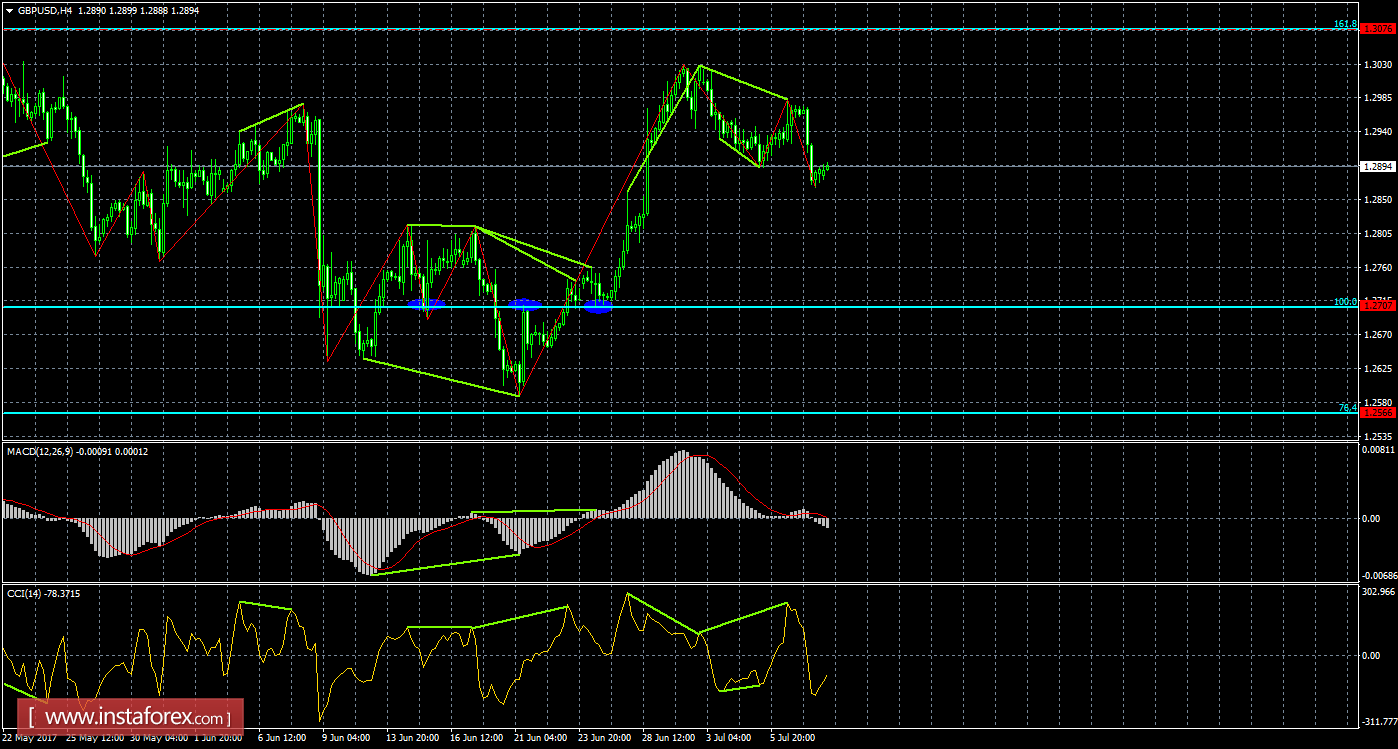Click the 9 Jun 04:00 time label

[x=346, y=738]
